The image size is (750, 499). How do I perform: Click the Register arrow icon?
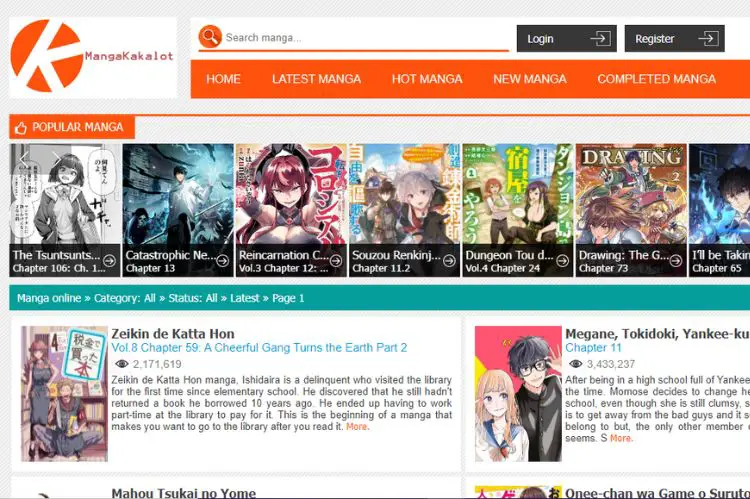click(x=708, y=39)
